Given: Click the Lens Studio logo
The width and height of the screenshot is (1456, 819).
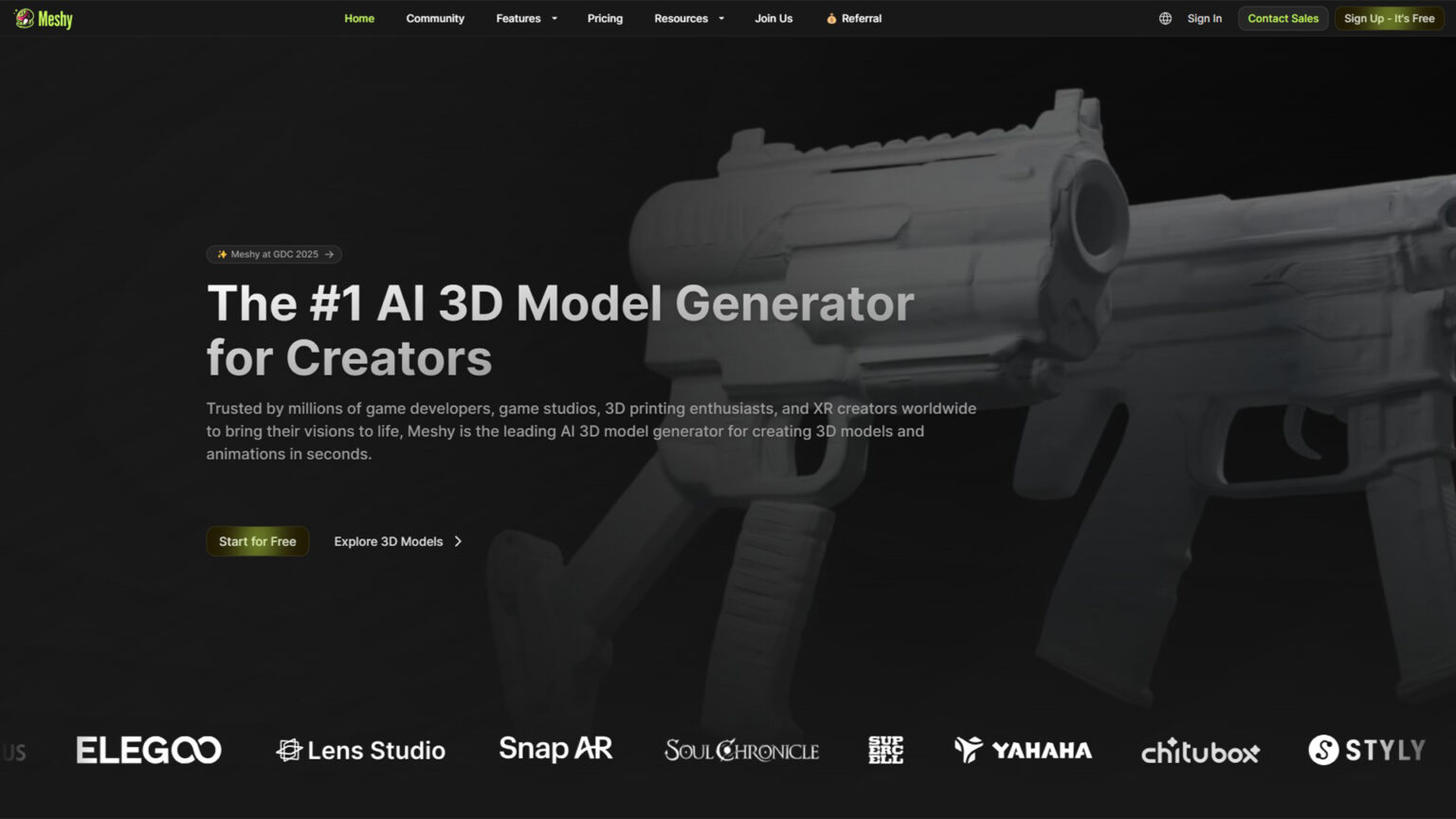Looking at the screenshot, I should pyautogui.click(x=360, y=751).
